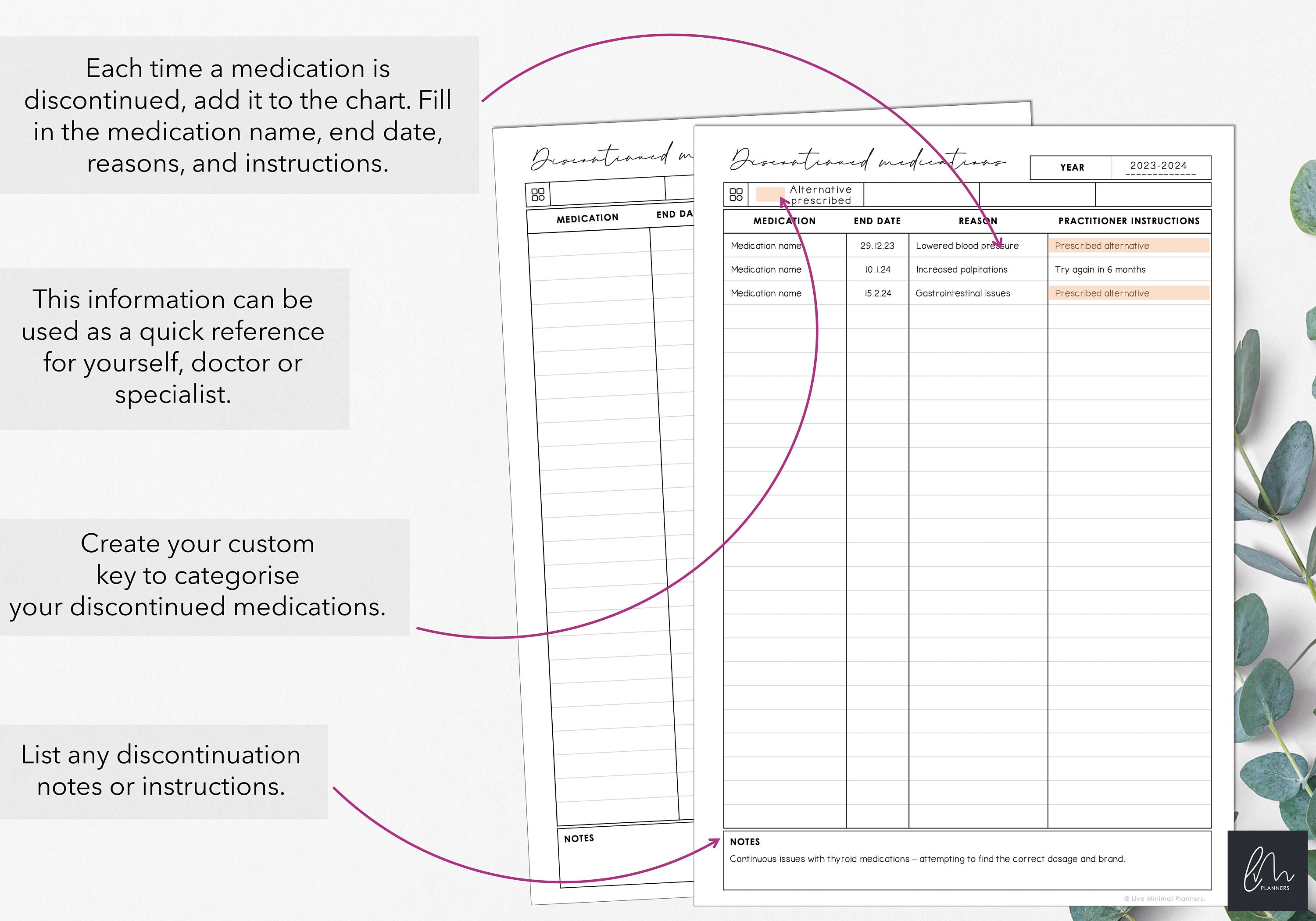Click the 'Increased palpitations' reason entry
Screen dimensions: 1316x921
(963, 269)
